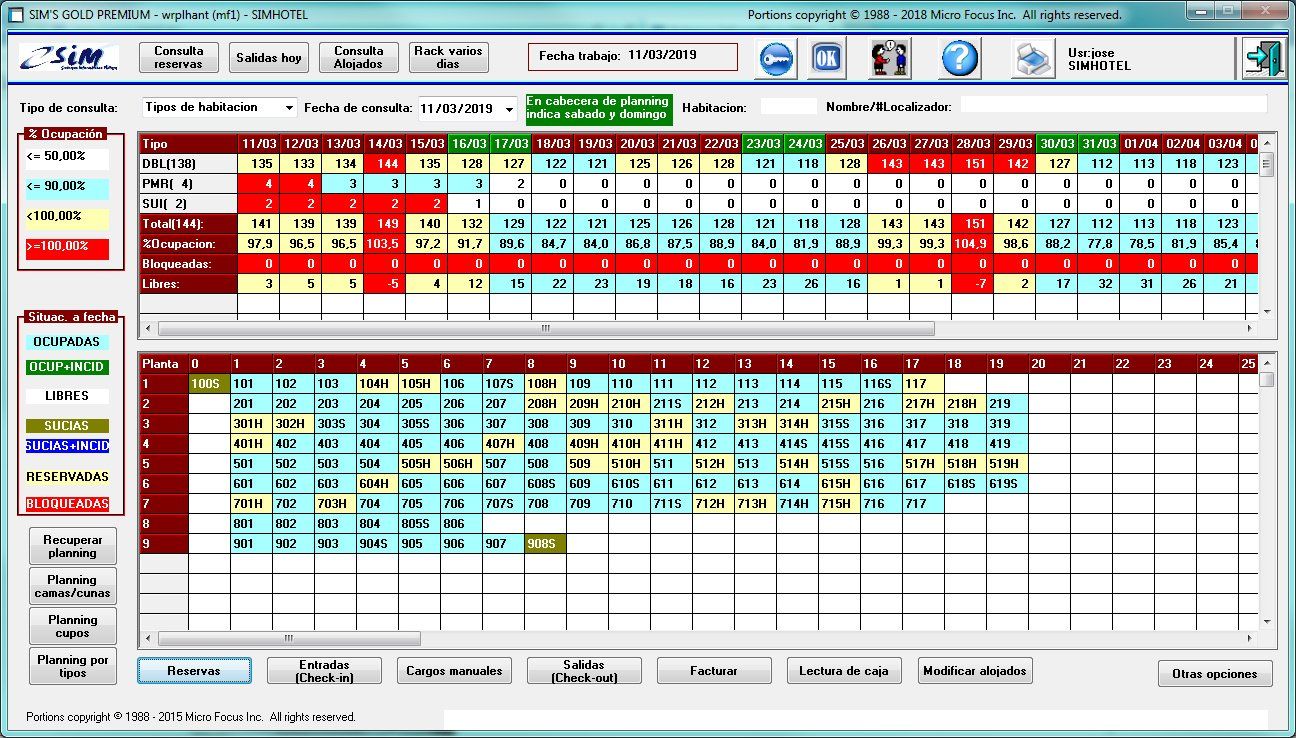Viewport: 1296px width, 738px height.
Task: Click the 28/03 date column header
Action: [973, 144]
